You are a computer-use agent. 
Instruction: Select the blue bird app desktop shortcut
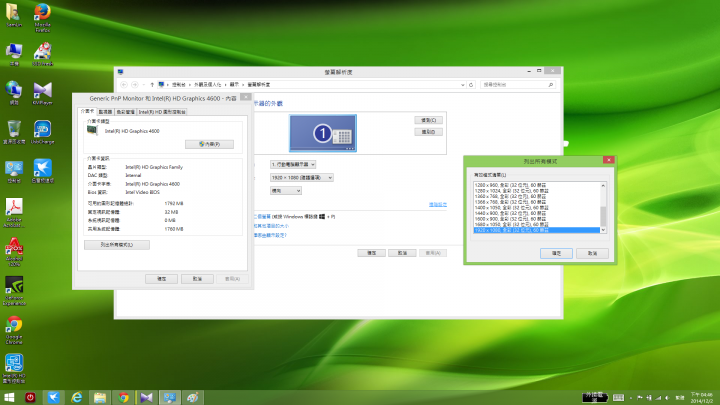(x=42, y=171)
